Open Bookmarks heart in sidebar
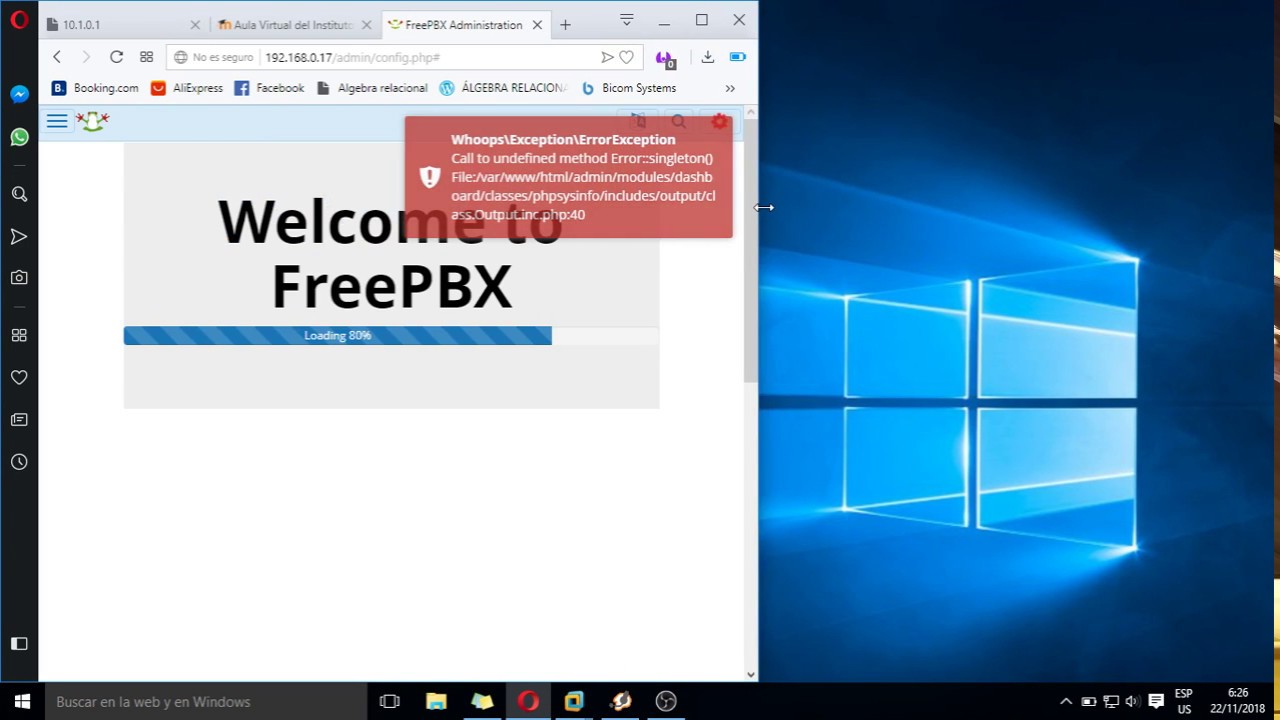The image size is (1280, 720). pos(19,377)
